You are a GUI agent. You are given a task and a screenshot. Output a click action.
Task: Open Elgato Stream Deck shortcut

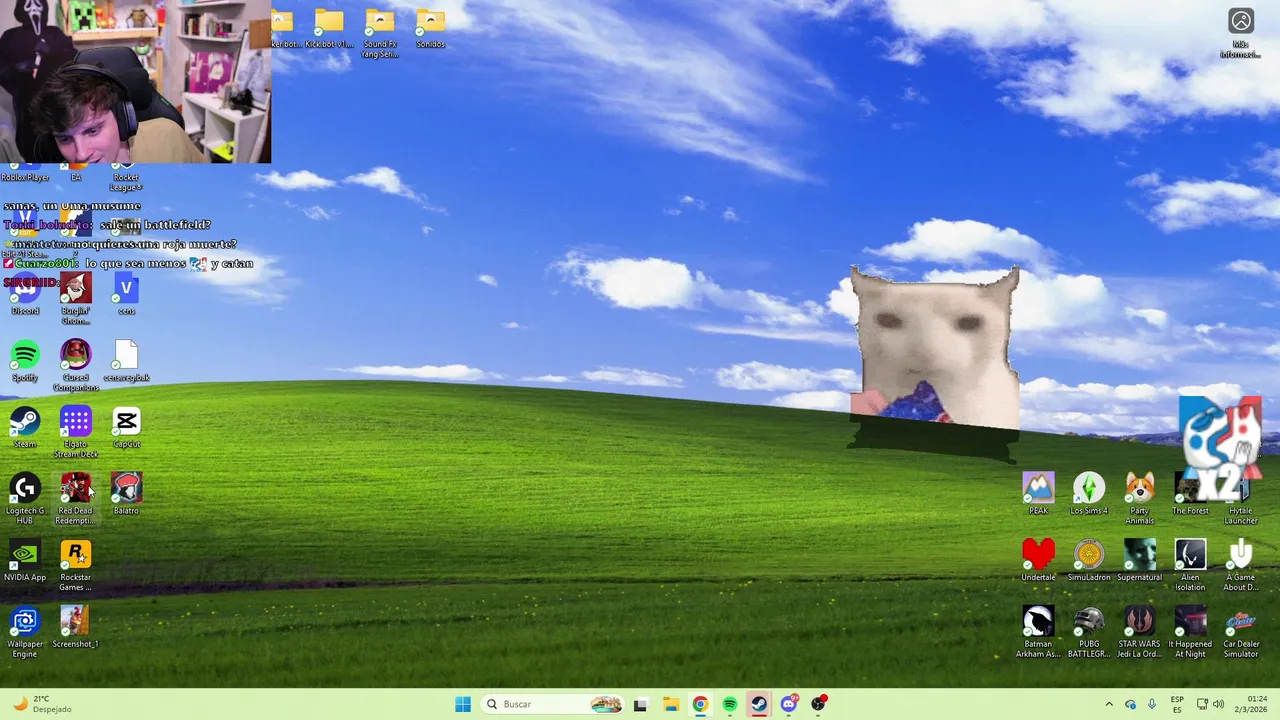[76, 432]
